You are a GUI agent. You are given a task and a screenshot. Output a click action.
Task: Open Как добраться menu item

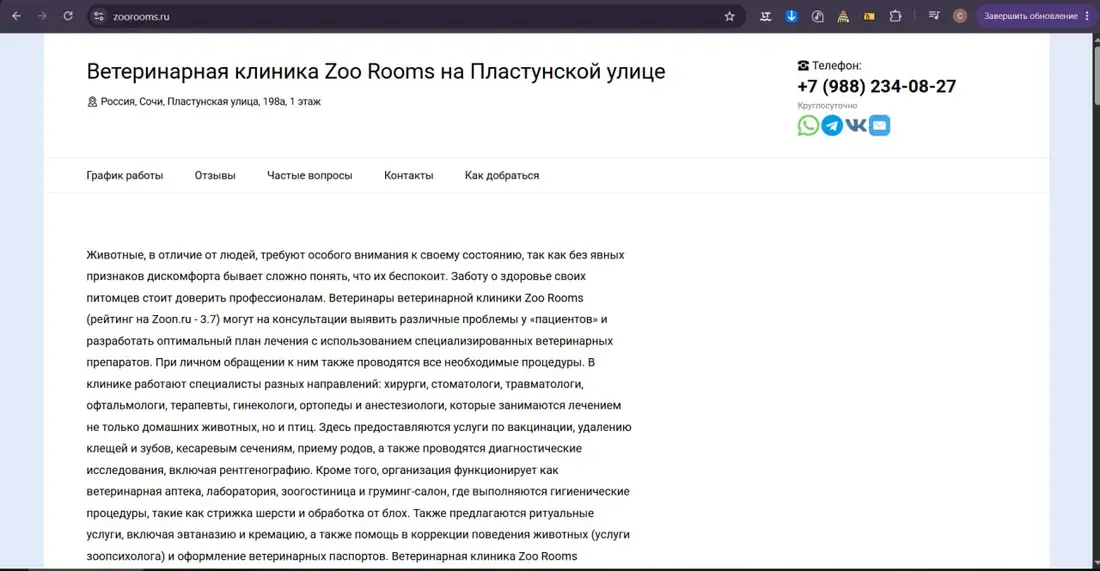pos(502,175)
